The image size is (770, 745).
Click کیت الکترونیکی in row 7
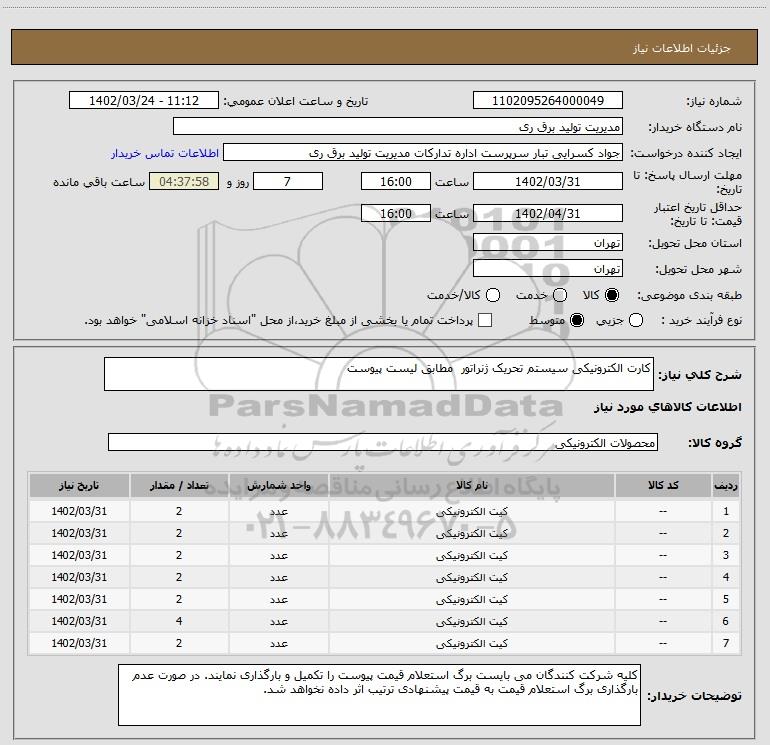pyautogui.click(x=471, y=643)
